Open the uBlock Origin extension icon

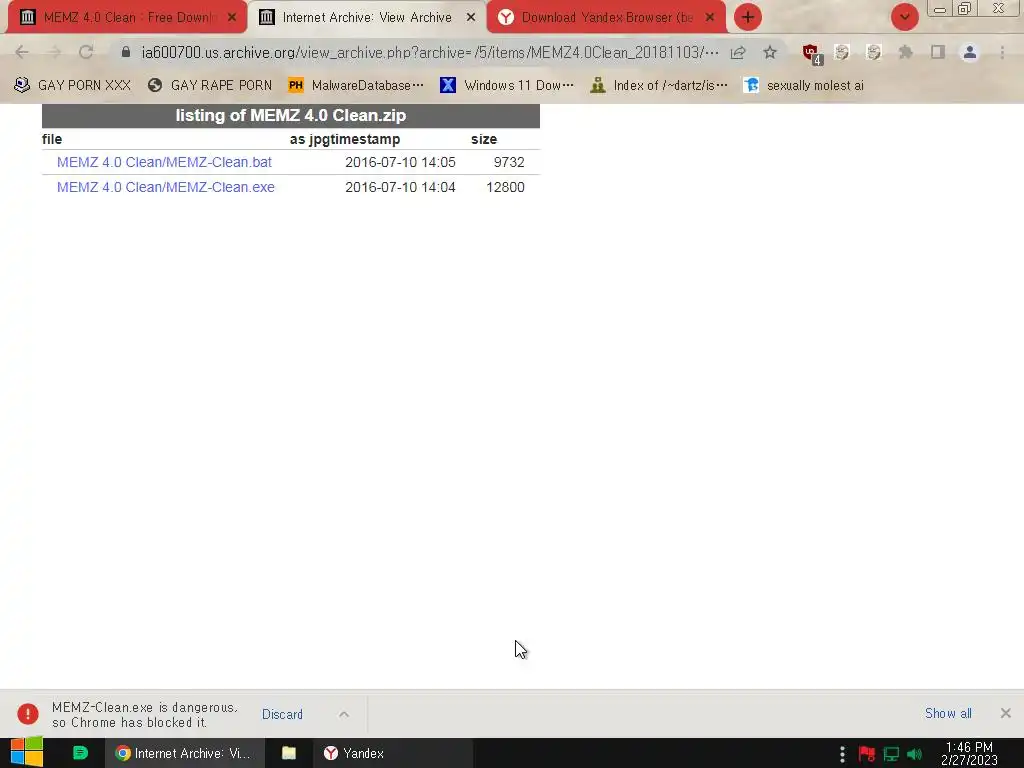812,54
